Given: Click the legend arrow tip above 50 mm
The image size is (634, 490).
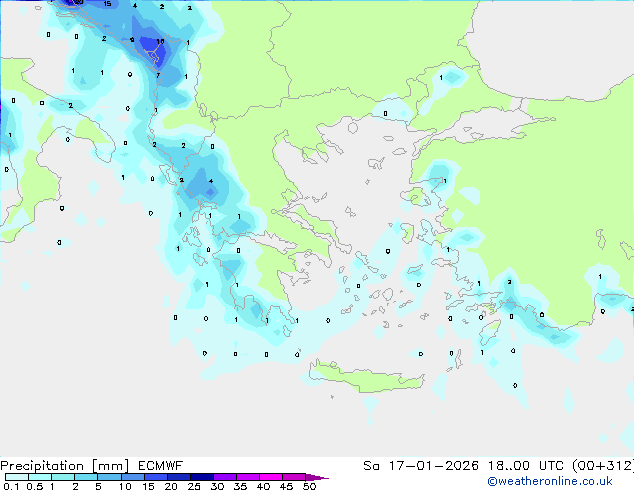Looking at the screenshot, I should click(317, 477).
